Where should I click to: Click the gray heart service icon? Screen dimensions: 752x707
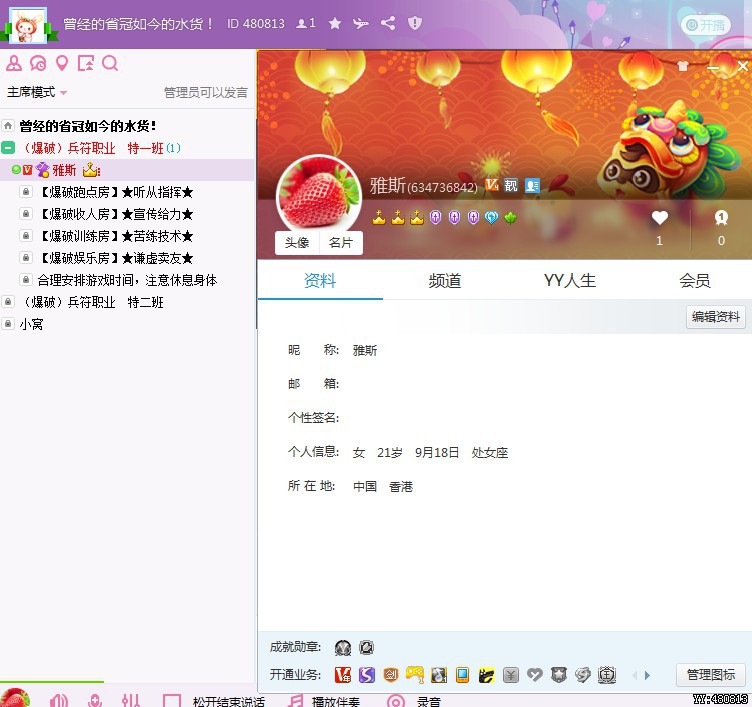pyautogui.click(x=535, y=675)
